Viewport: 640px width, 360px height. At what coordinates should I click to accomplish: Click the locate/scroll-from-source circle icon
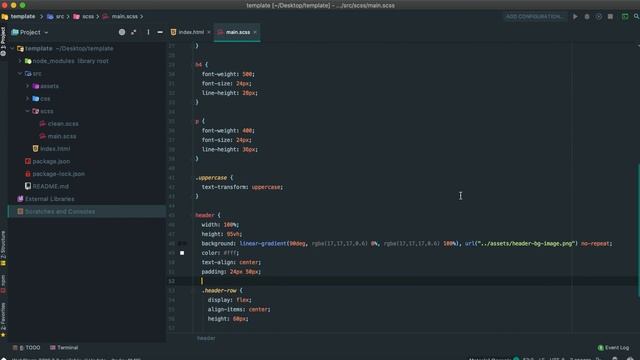122,32
